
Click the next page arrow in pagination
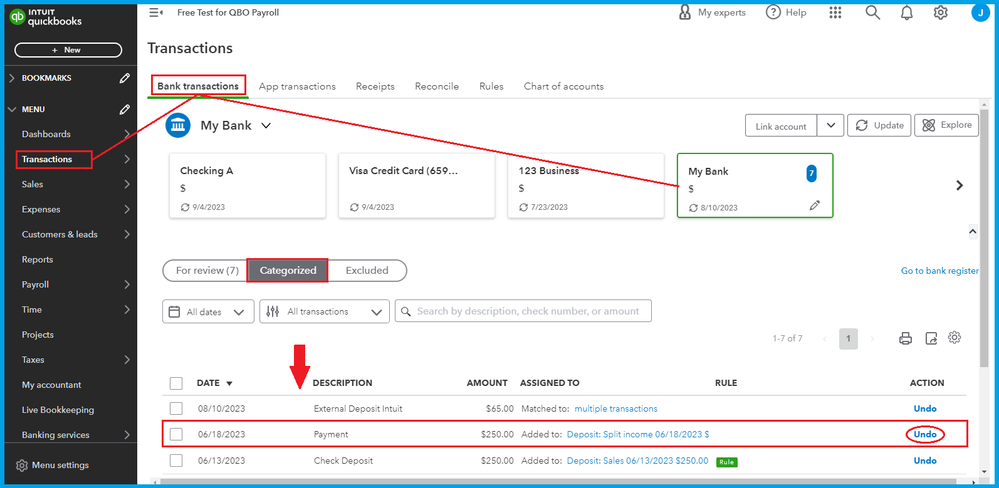(872, 339)
